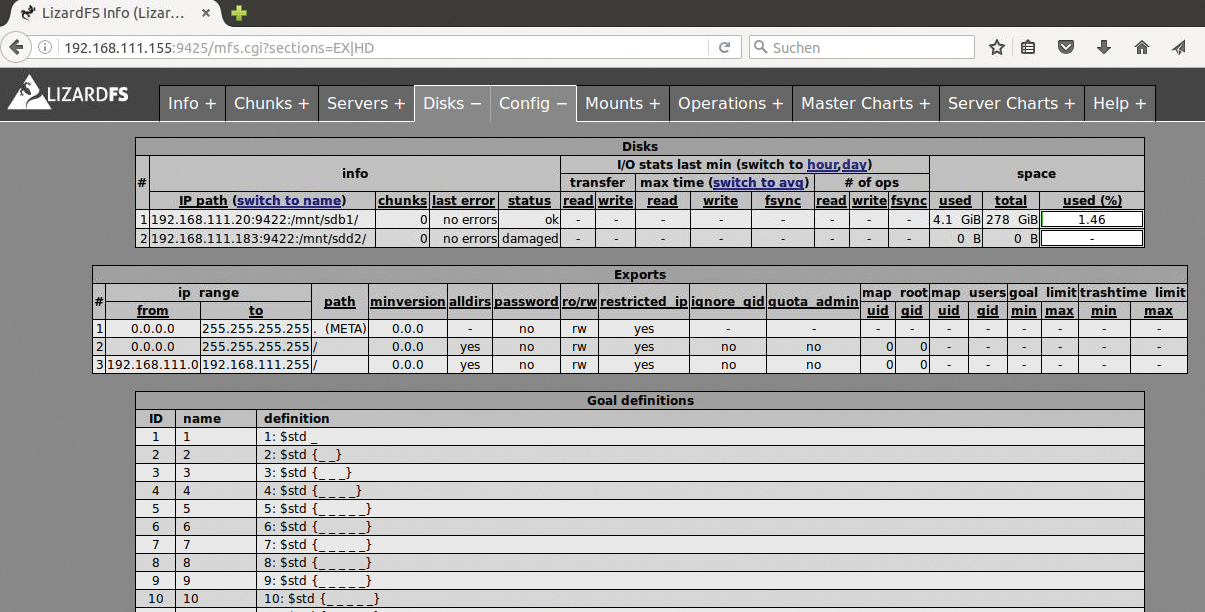This screenshot has height=612, width=1205.
Task: Click the 1.46 used percent bar
Action: pos(1092,219)
